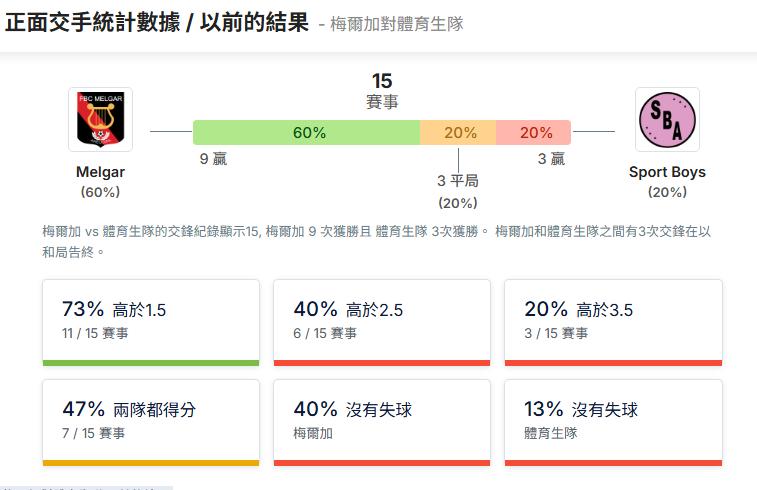Open the 20% over 3.5 card
757x490 pixels.
[x=614, y=322]
